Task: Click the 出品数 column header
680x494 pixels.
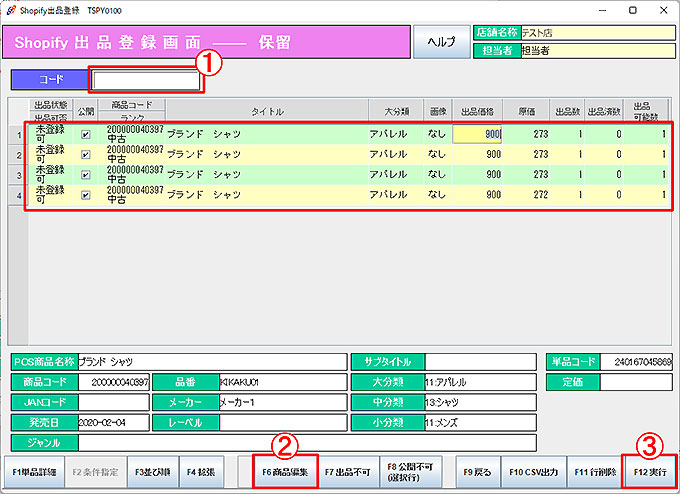Action: 567,111
